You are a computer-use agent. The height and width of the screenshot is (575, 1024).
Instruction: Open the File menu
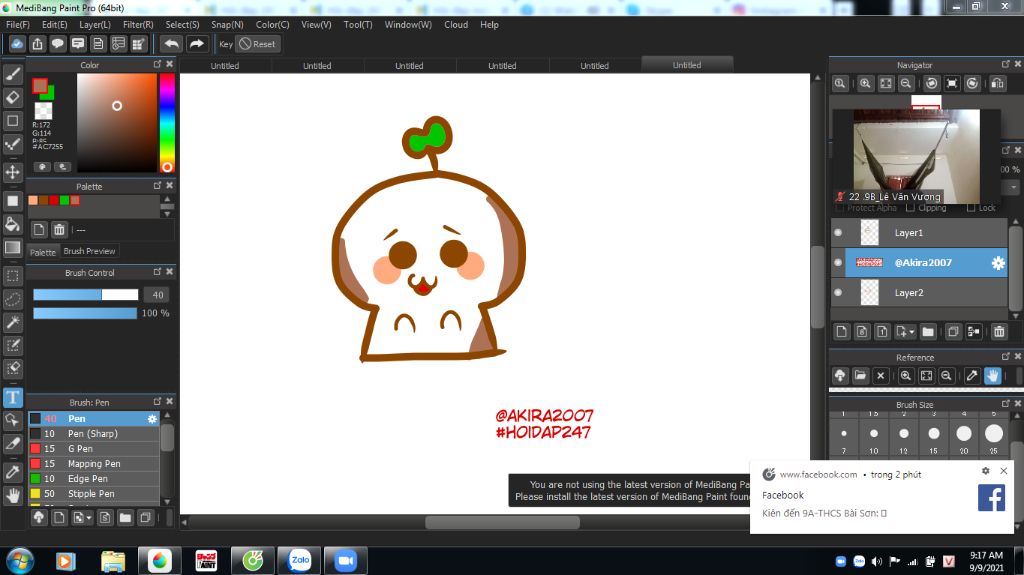pyautogui.click(x=18, y=24)
